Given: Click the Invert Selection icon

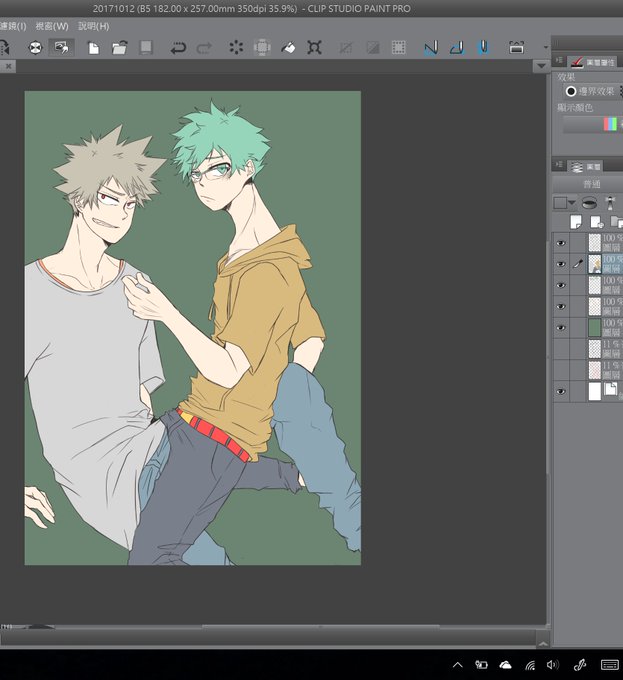Looking at the screenshot, I should click(372, 48).
